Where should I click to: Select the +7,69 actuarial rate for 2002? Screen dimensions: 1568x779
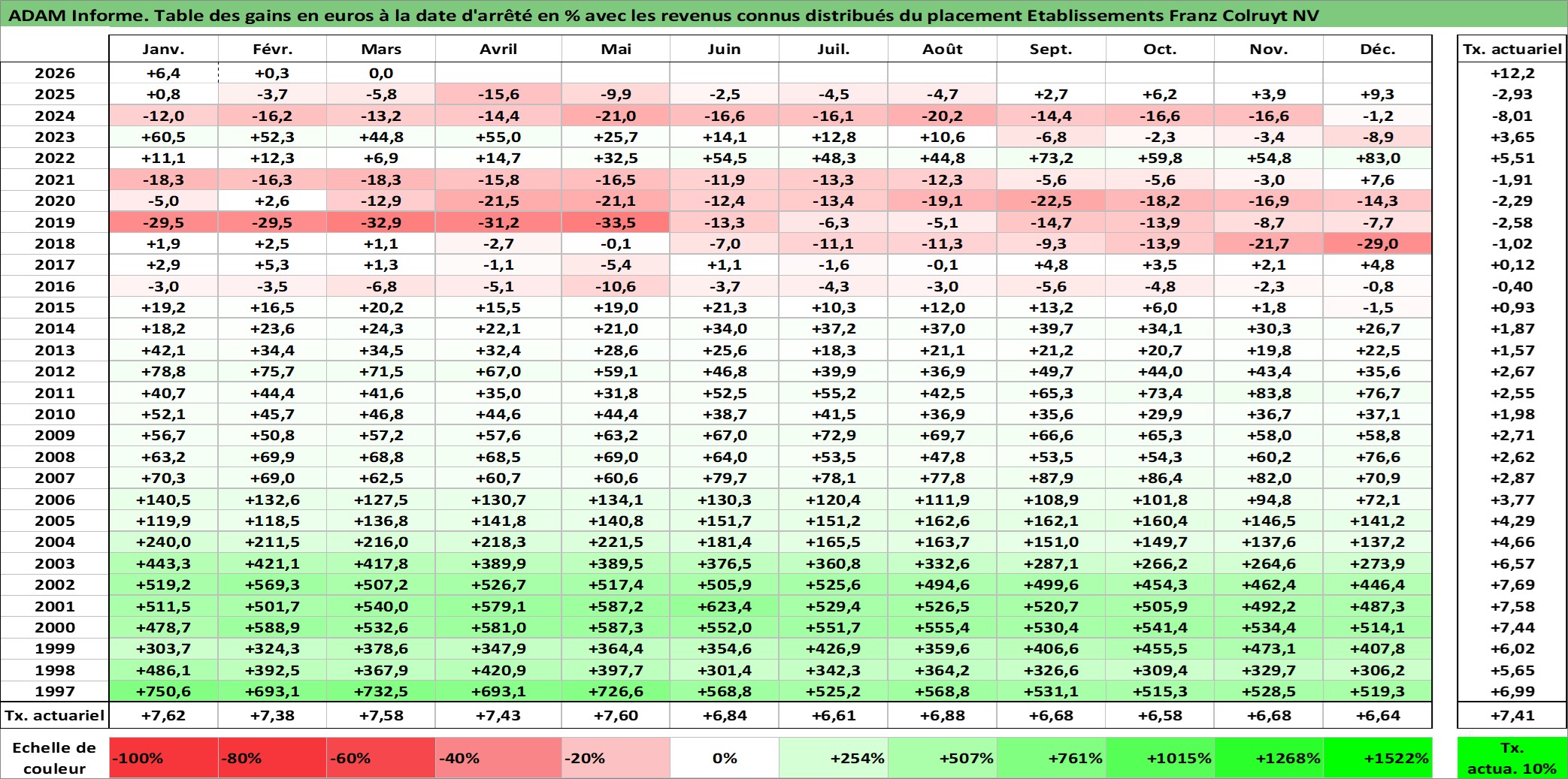click(1512, 584)
